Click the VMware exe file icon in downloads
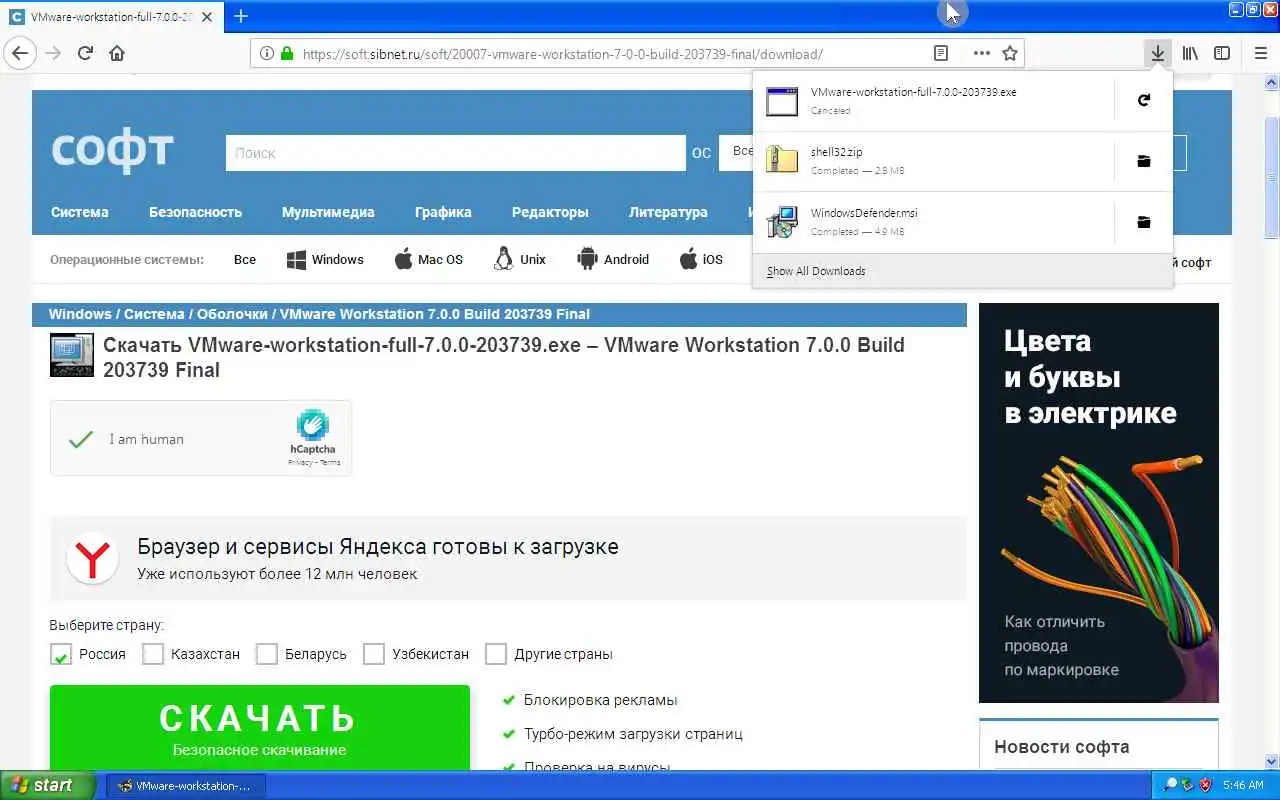The image size is (1280, 800). point(782,101)
